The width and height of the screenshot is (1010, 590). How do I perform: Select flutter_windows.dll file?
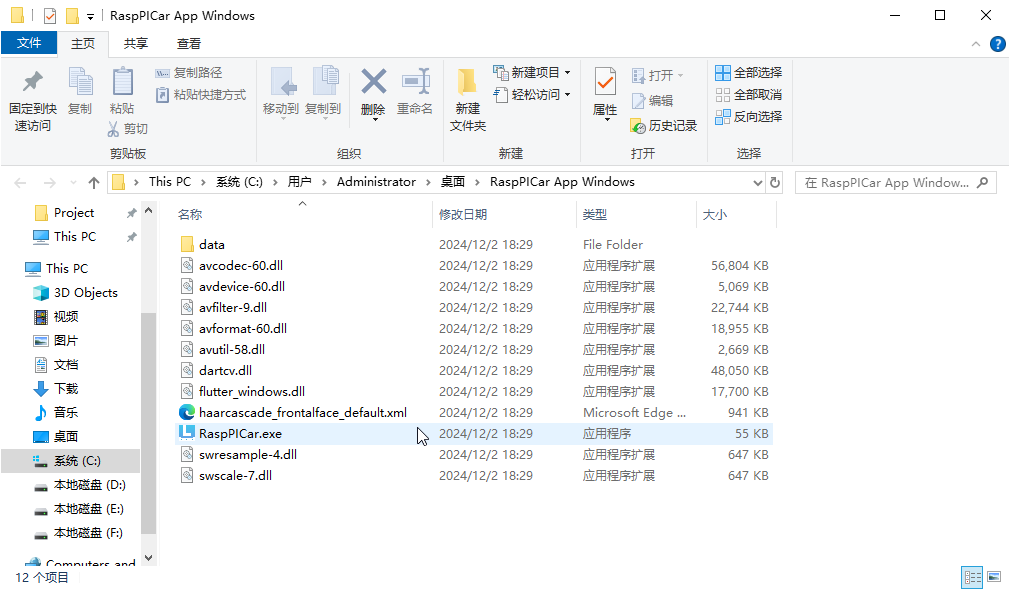pos(252,392)
